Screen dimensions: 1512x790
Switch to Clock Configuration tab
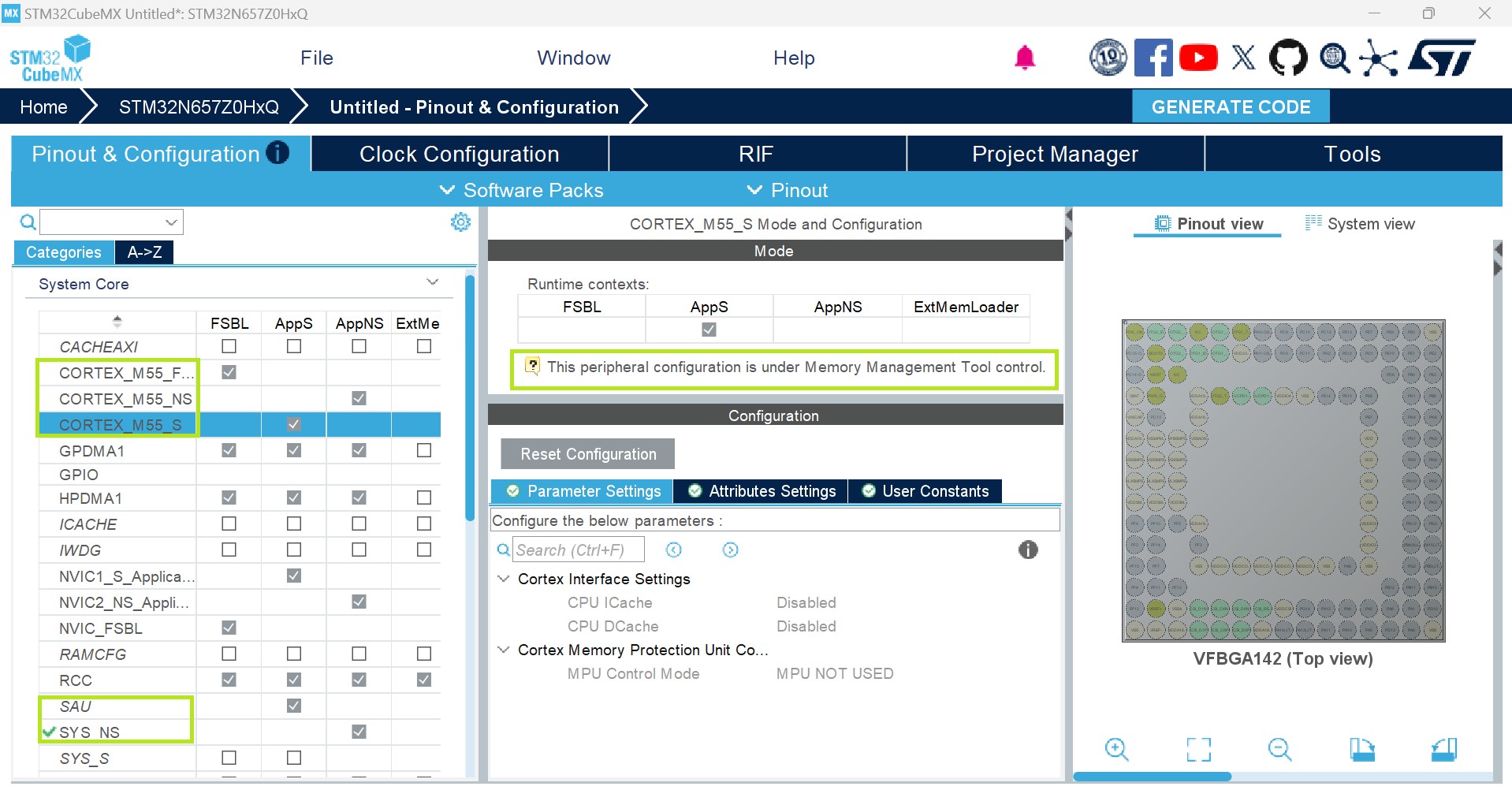(460, 154)
